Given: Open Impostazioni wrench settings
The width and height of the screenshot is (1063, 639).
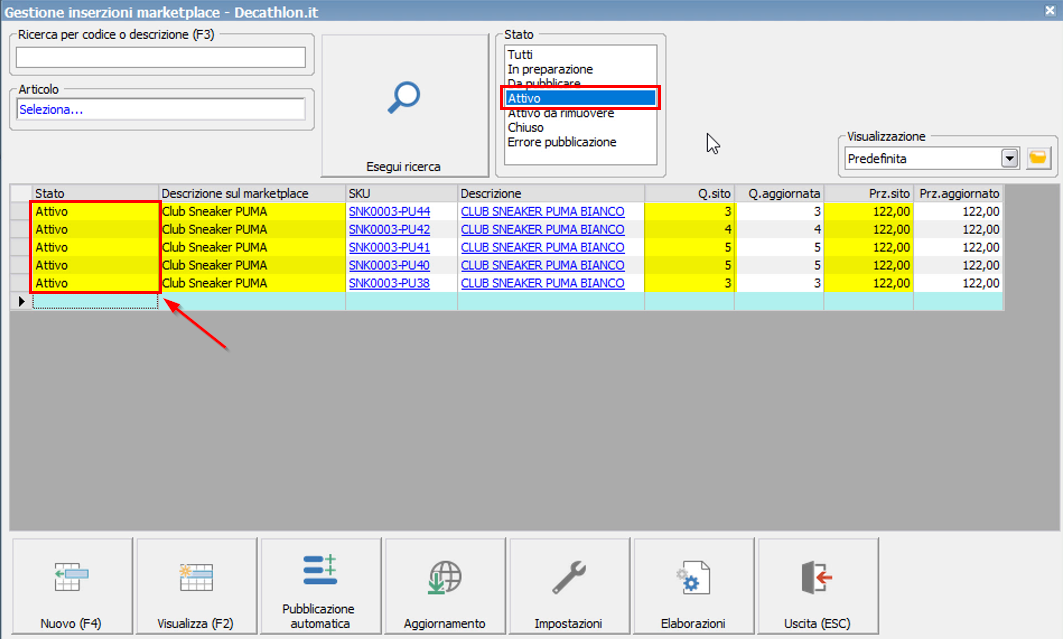Looking at the screenshot, I should (568, 586).
